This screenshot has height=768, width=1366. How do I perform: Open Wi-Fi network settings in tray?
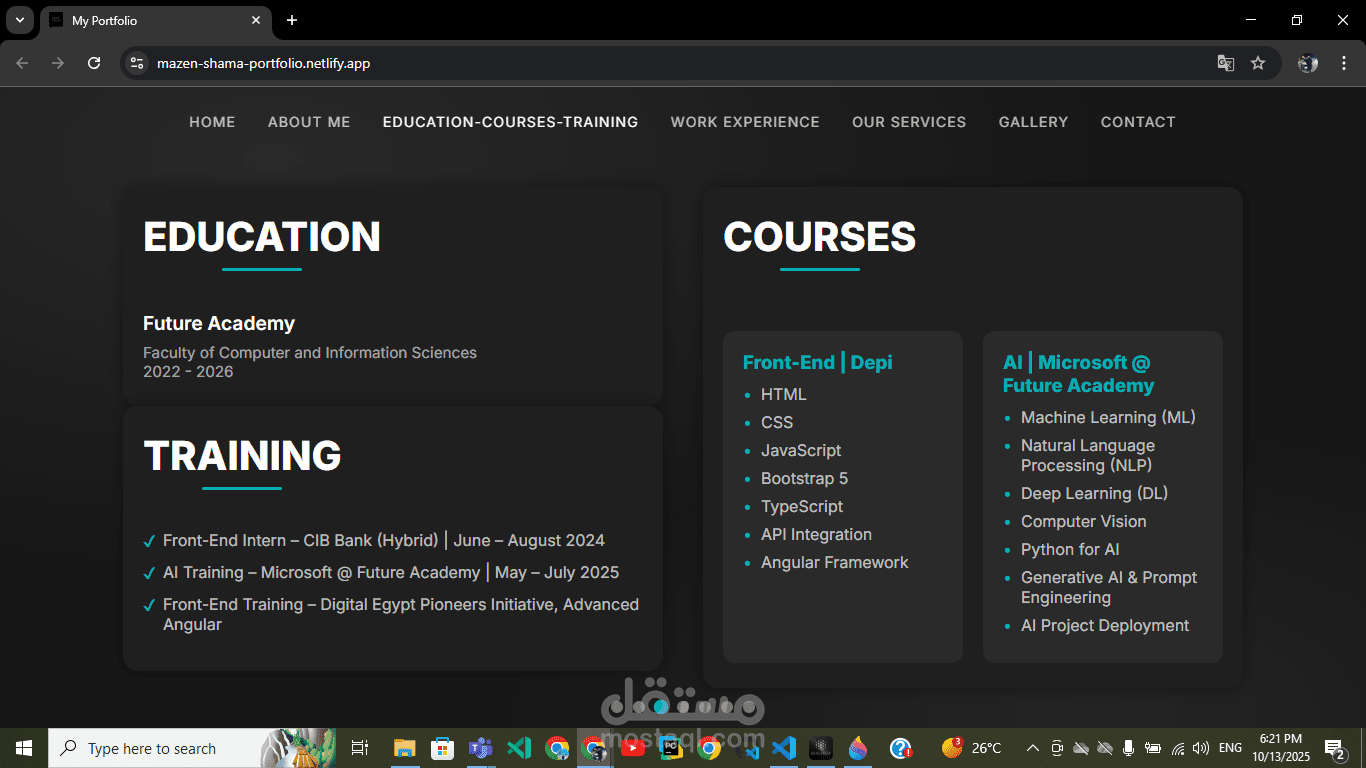click(1178, 748)
